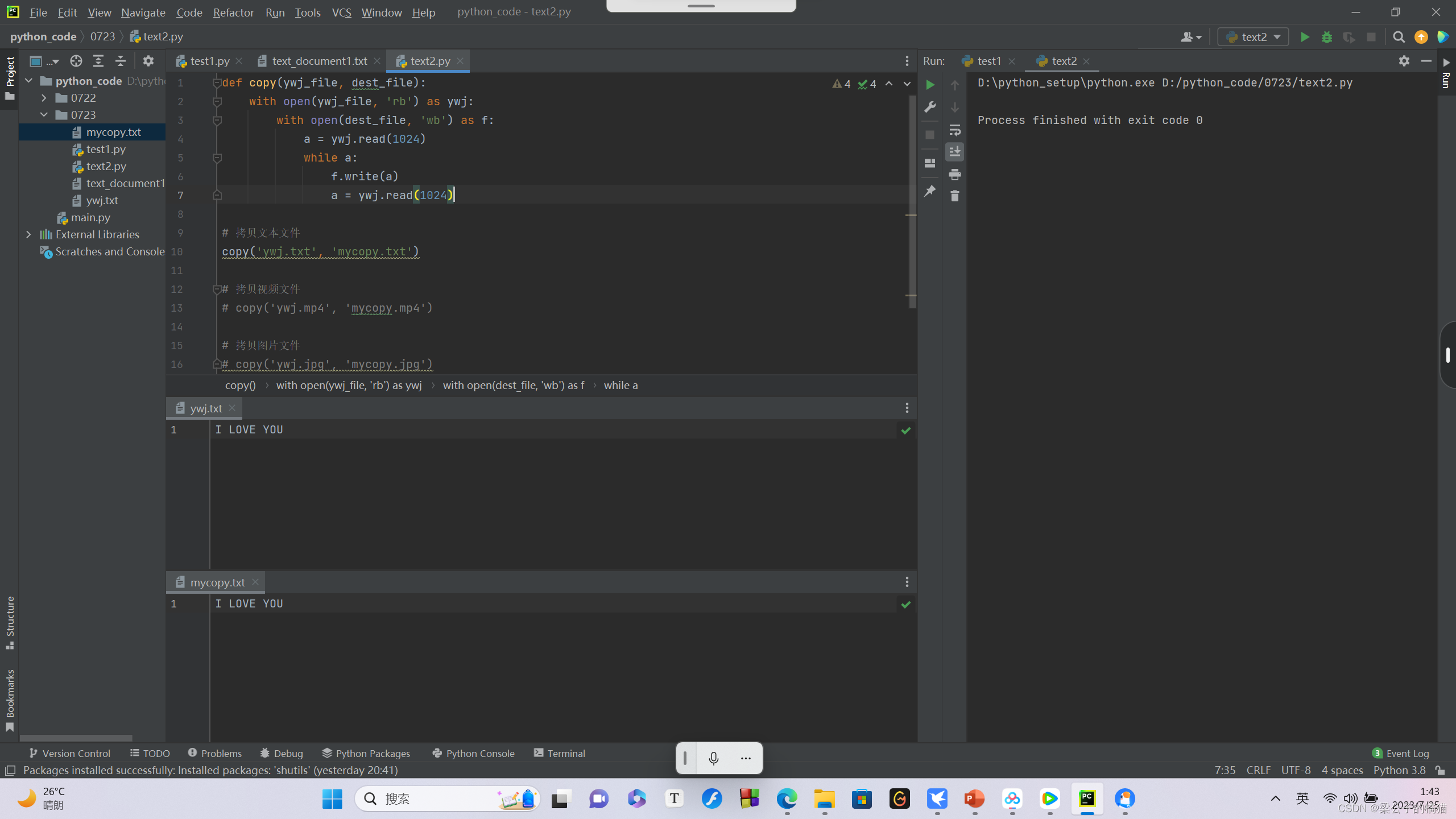1456x819 pixels.
Task: Expand External Libraries node
Action: pyautogui.click(x=28, y=234)
